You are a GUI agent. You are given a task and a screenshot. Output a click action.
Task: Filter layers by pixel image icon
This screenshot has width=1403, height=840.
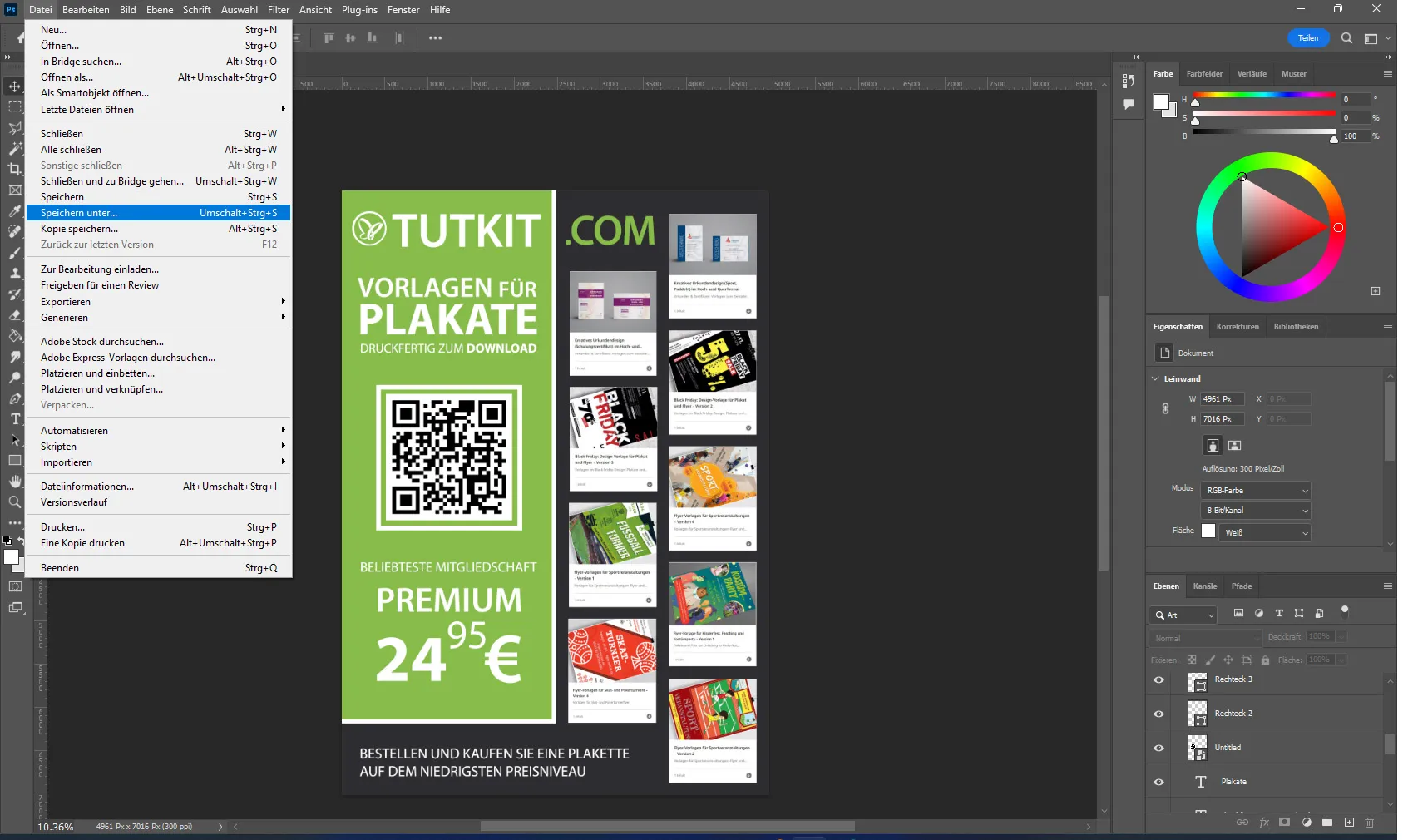1238,614
